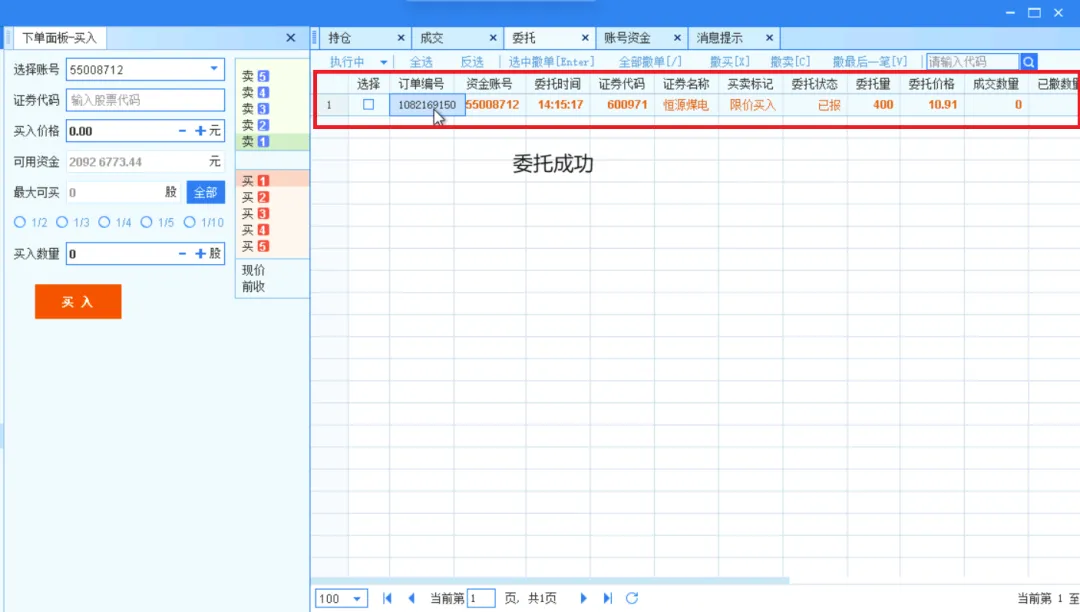Focus the 证券代码 stock code input
1080x612 pixels.
[145, 100]
